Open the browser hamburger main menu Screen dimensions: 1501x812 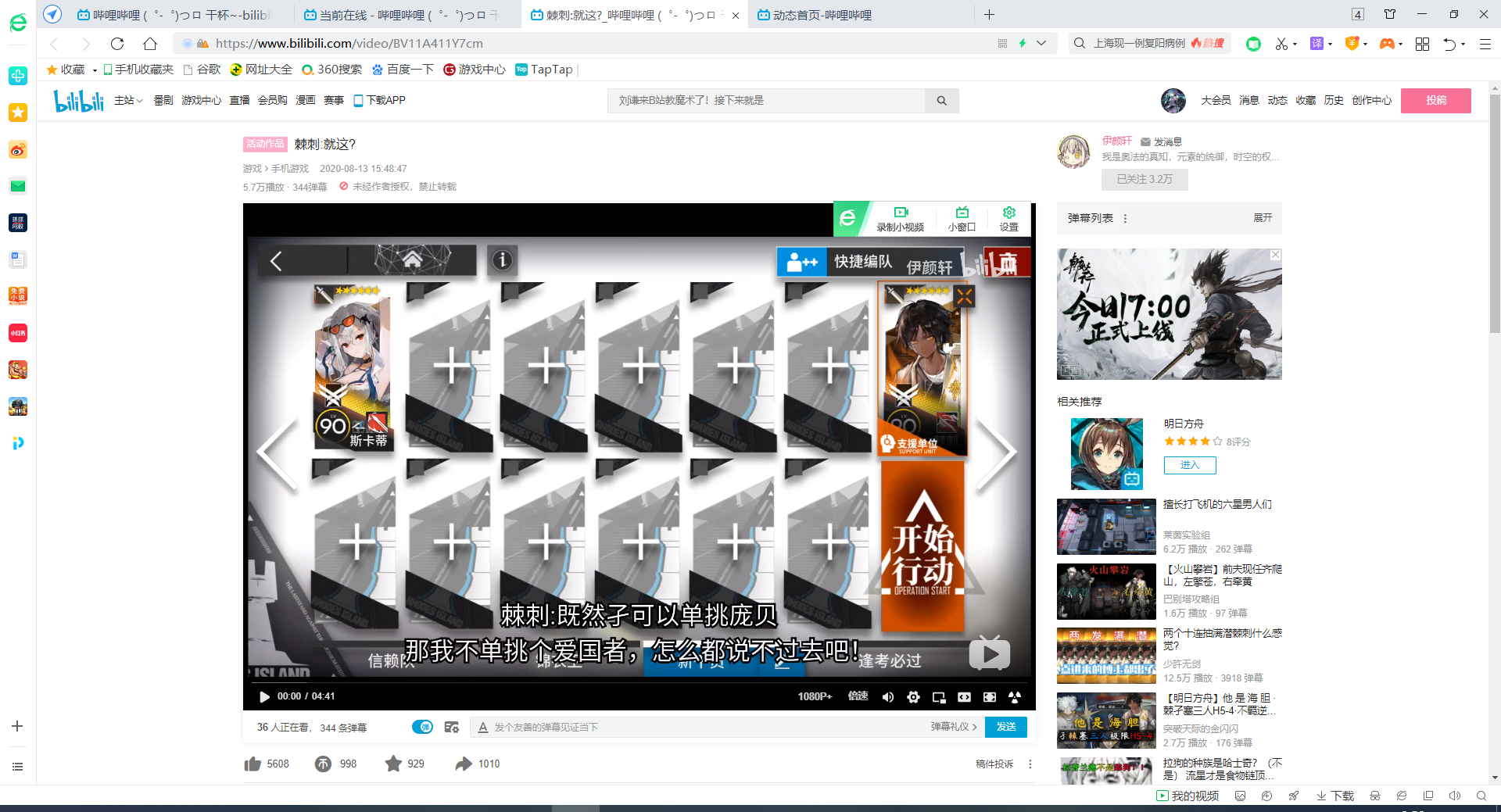(x=1485, y=44)
